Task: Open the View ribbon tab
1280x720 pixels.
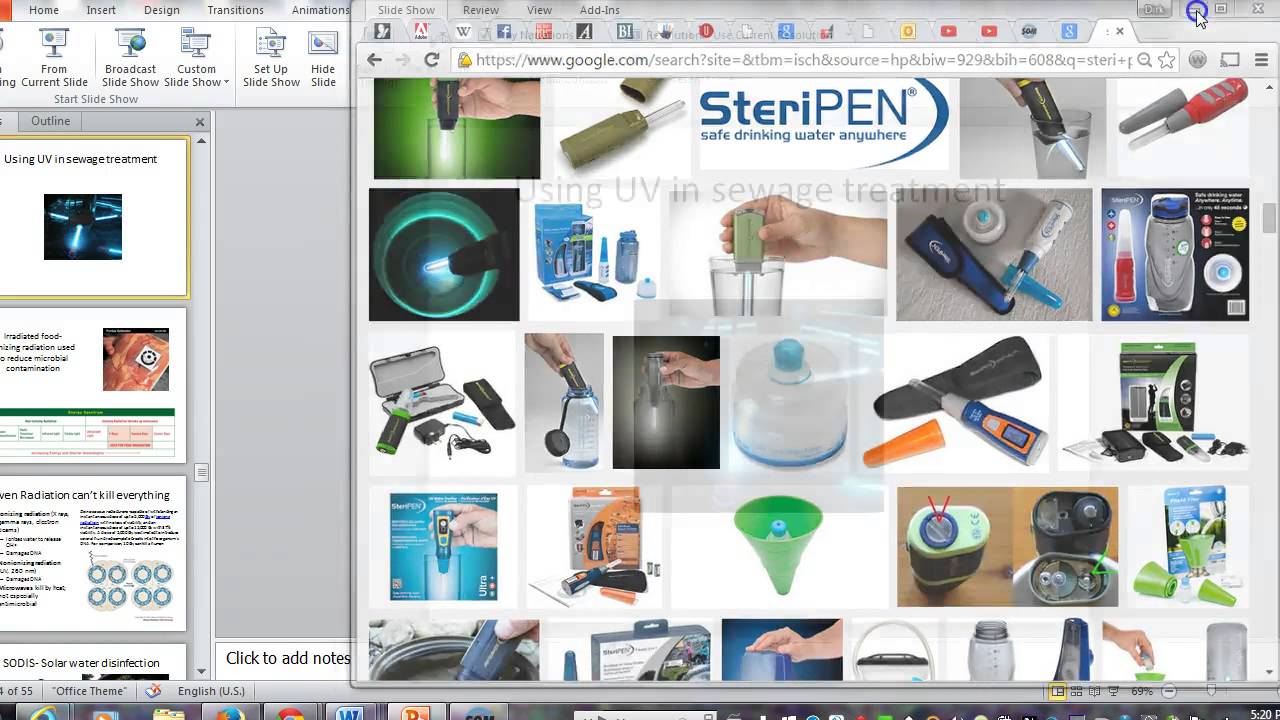Action: (x=539, y=10)
